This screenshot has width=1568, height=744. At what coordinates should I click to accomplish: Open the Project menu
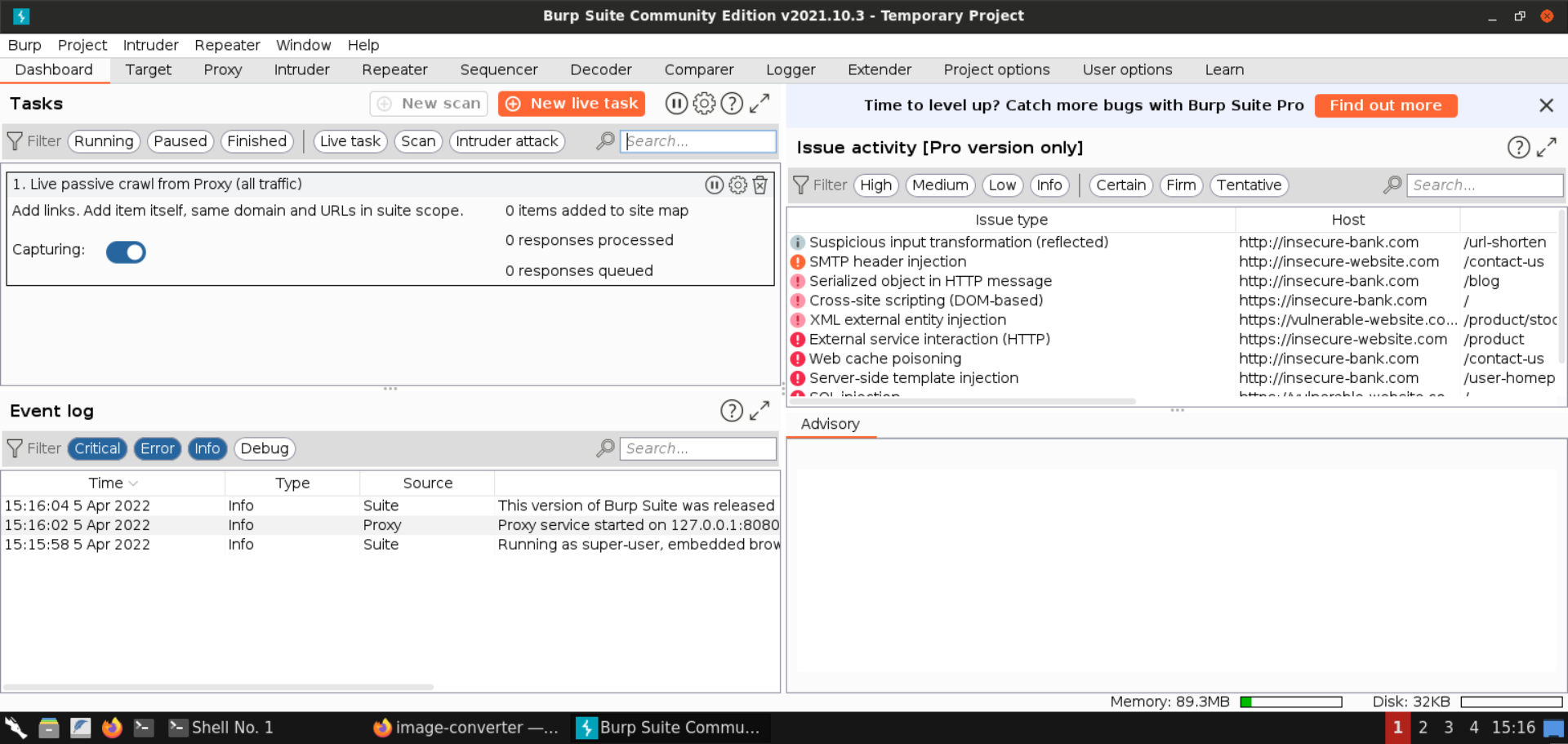coord(82,45)
